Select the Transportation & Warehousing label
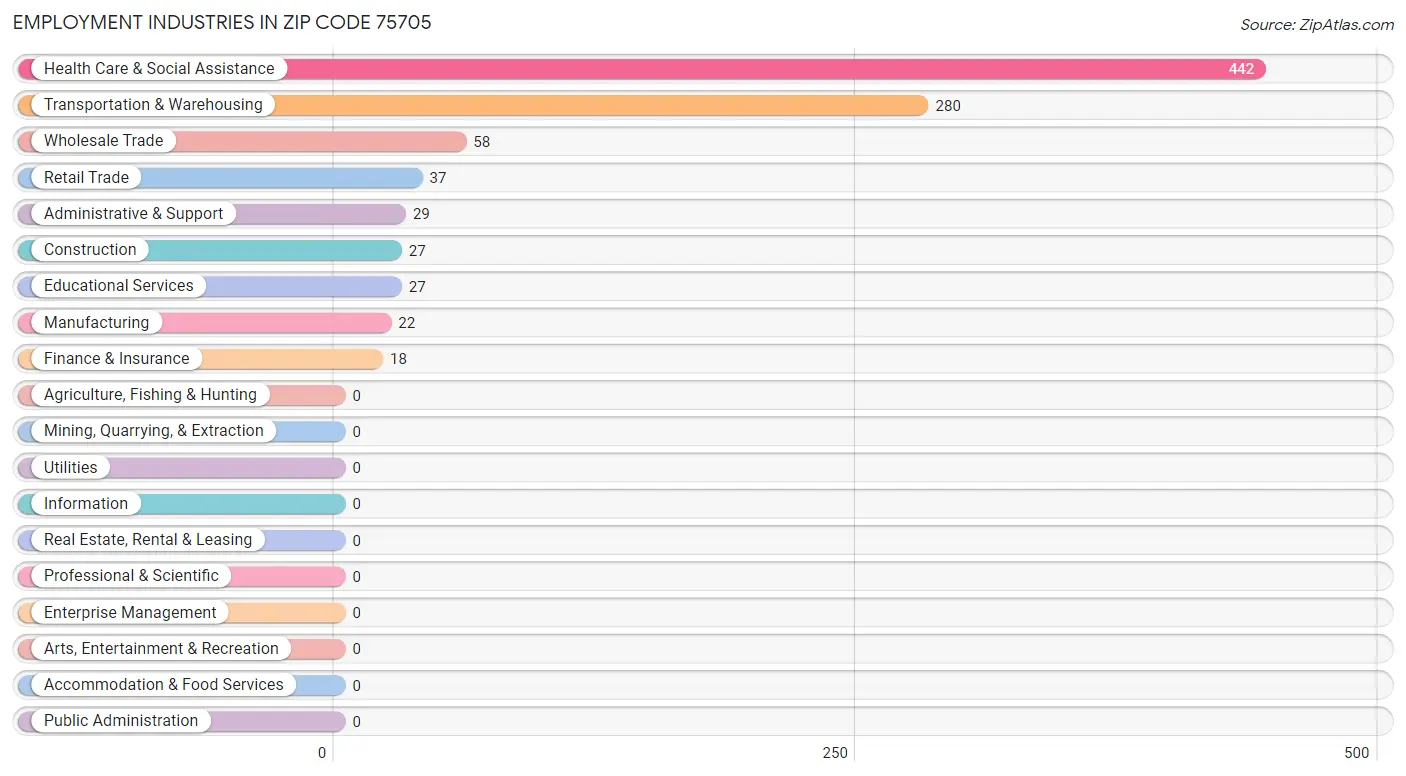Screen dimensions: 1406x776 (x=153, y=105)
